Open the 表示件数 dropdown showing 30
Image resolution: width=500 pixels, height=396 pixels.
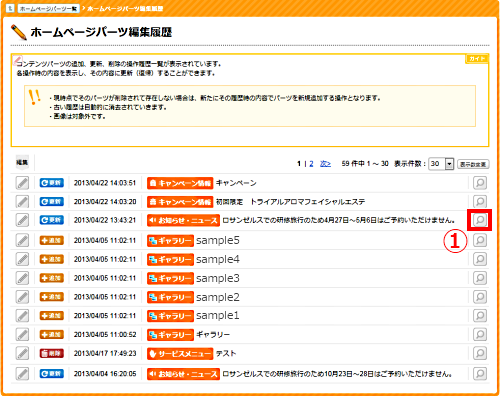pyautogui.click(x=441, y=164)
